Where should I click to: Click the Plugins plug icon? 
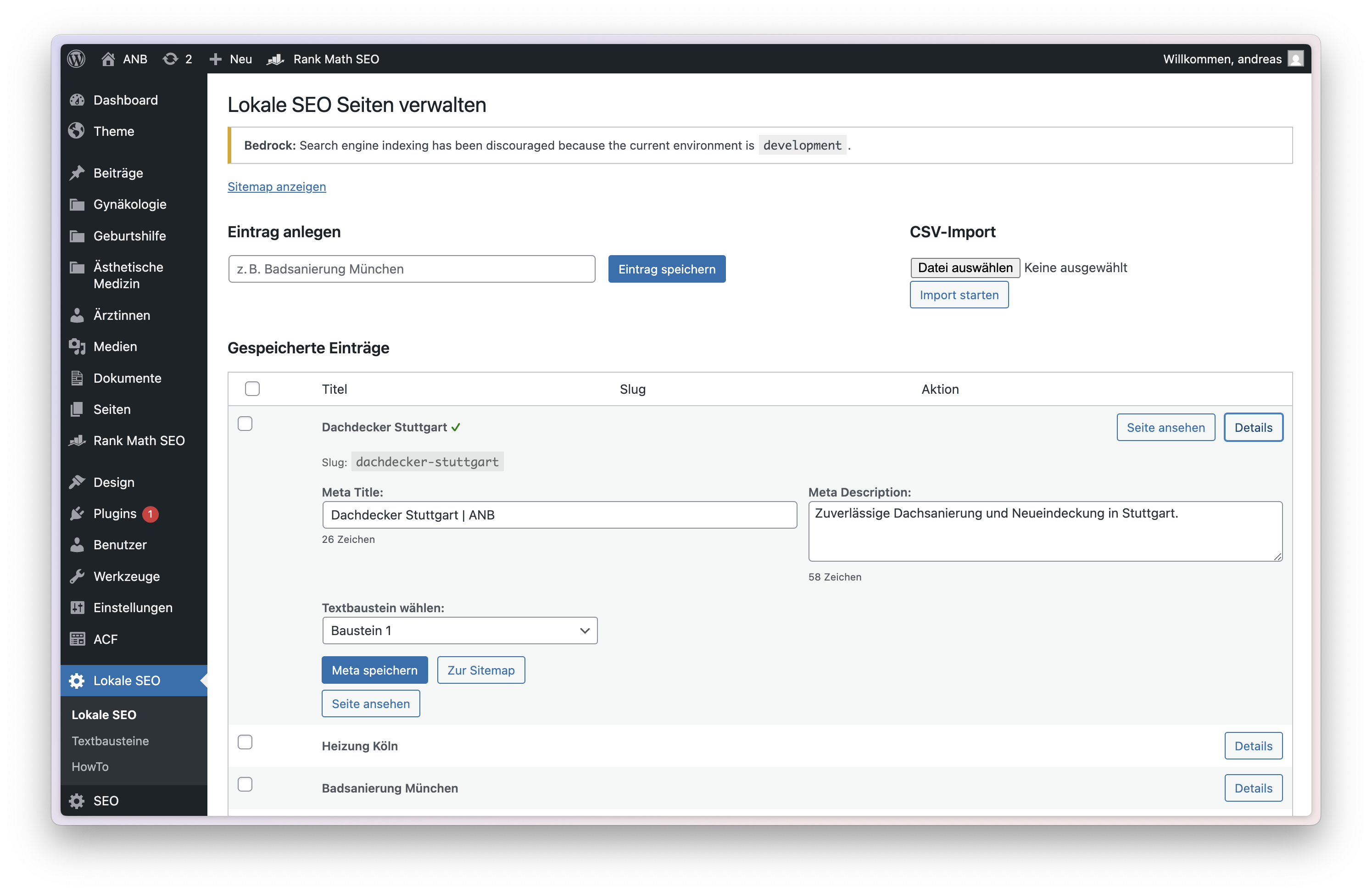point(77,513)
